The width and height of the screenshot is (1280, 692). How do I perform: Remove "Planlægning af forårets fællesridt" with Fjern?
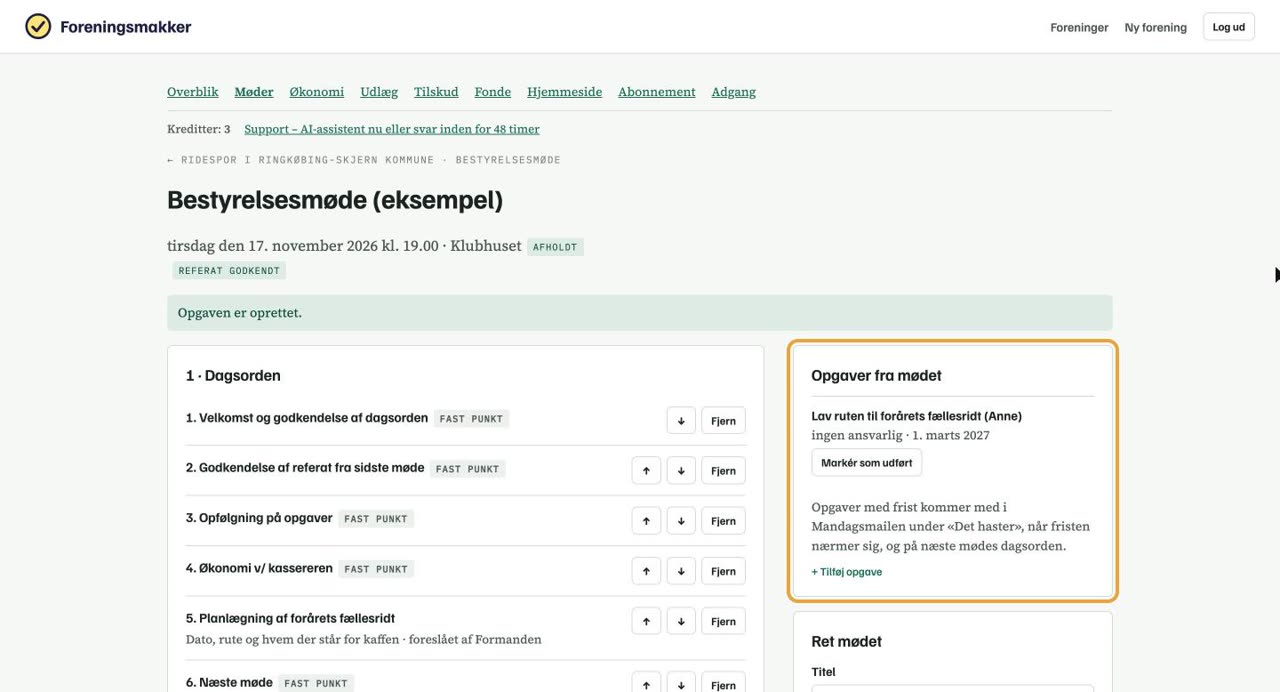click(x=723, y=621)
